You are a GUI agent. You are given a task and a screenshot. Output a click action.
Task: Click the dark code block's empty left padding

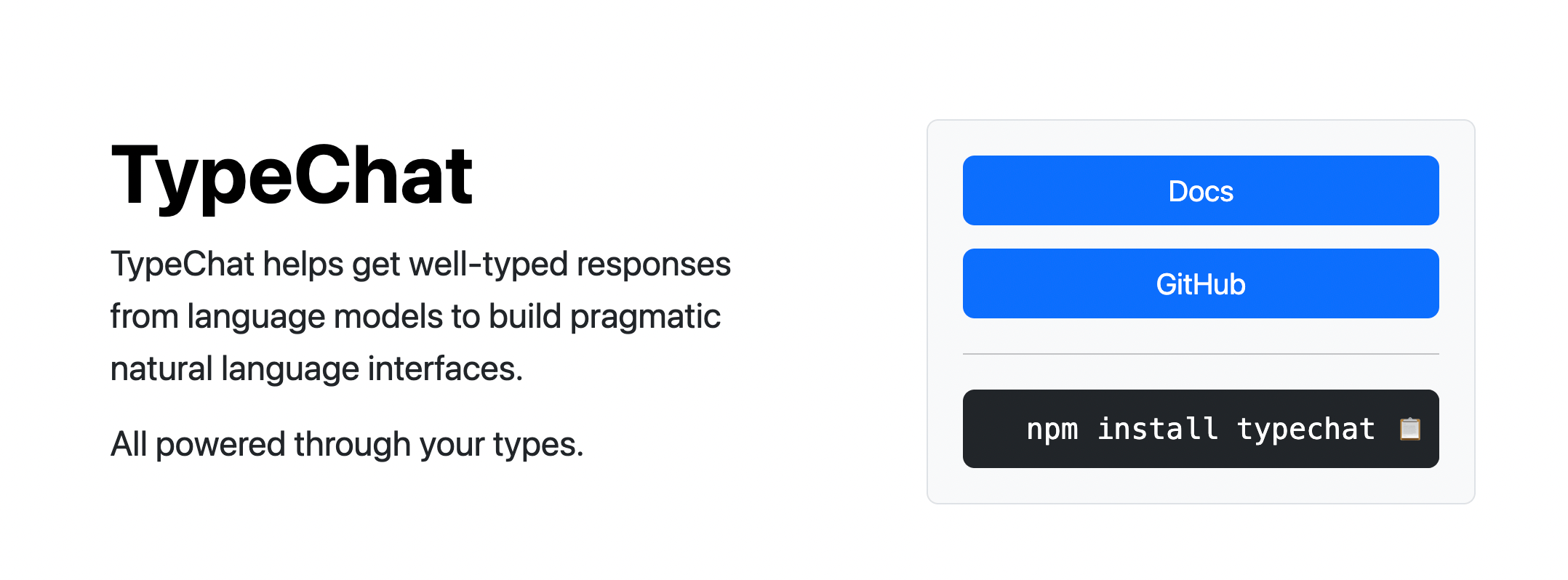pos(993,429)
